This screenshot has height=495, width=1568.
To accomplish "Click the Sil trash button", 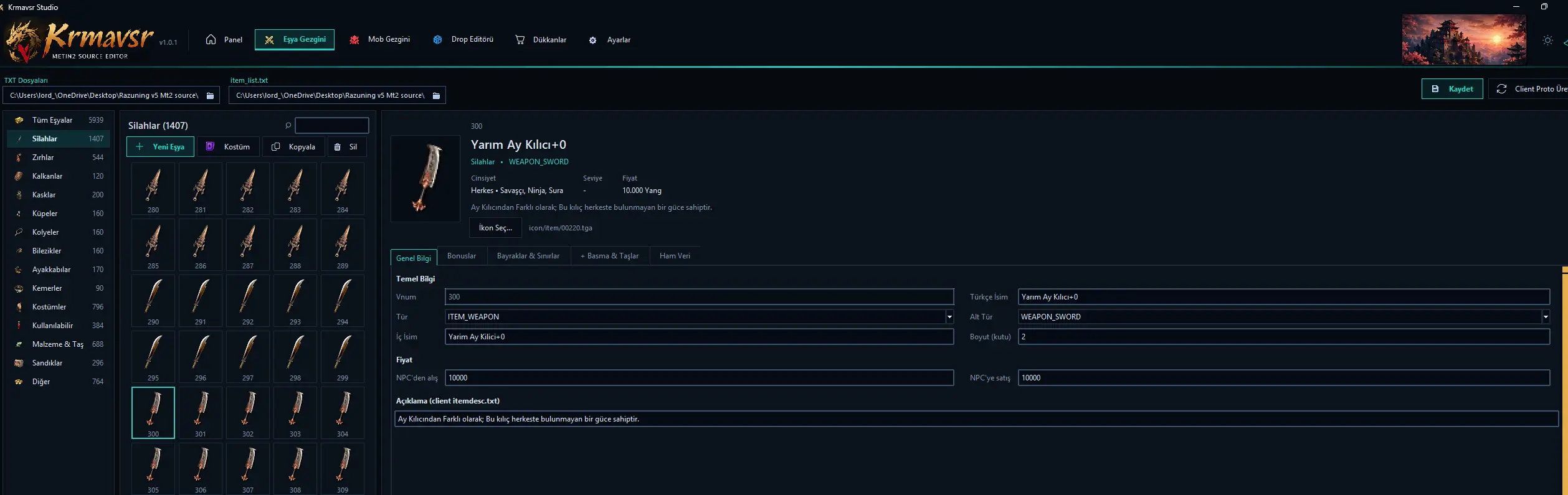I will point(346,147).
